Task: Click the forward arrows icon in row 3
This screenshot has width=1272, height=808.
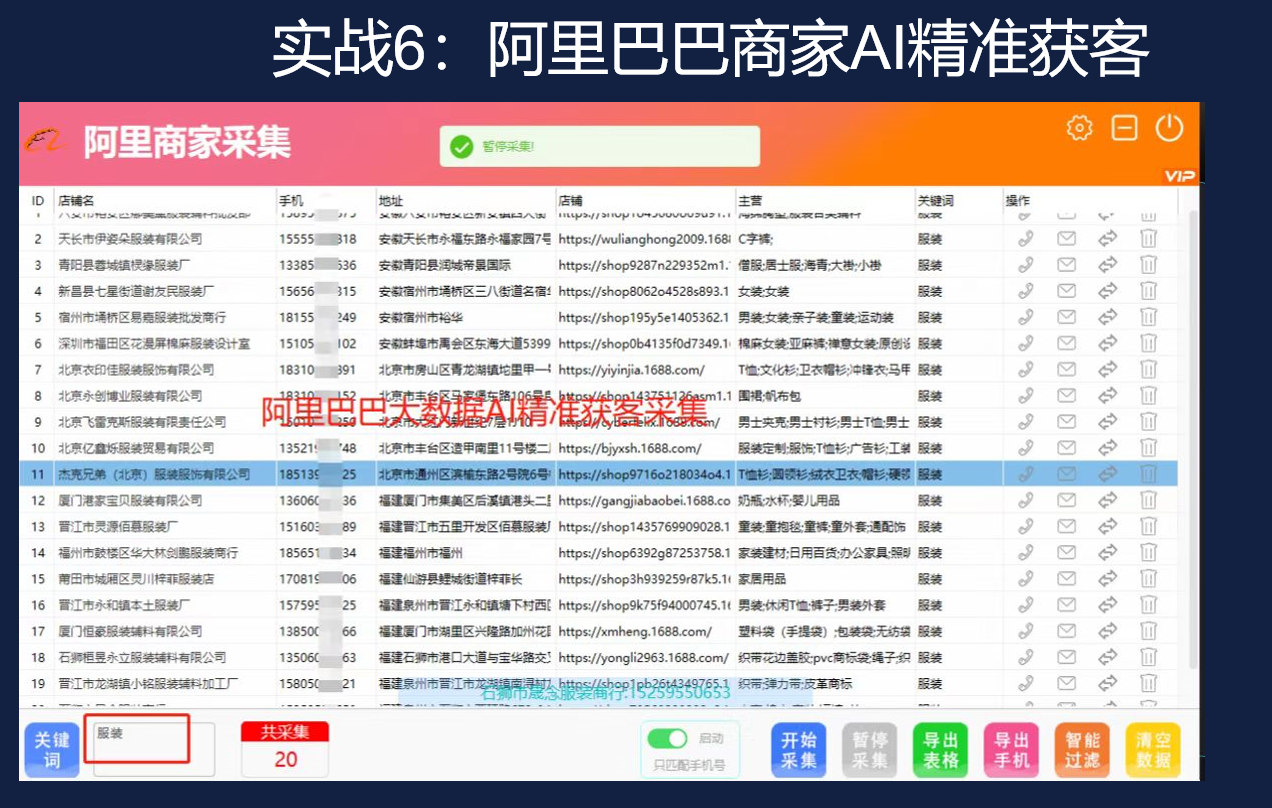Action: [1108, 265]
